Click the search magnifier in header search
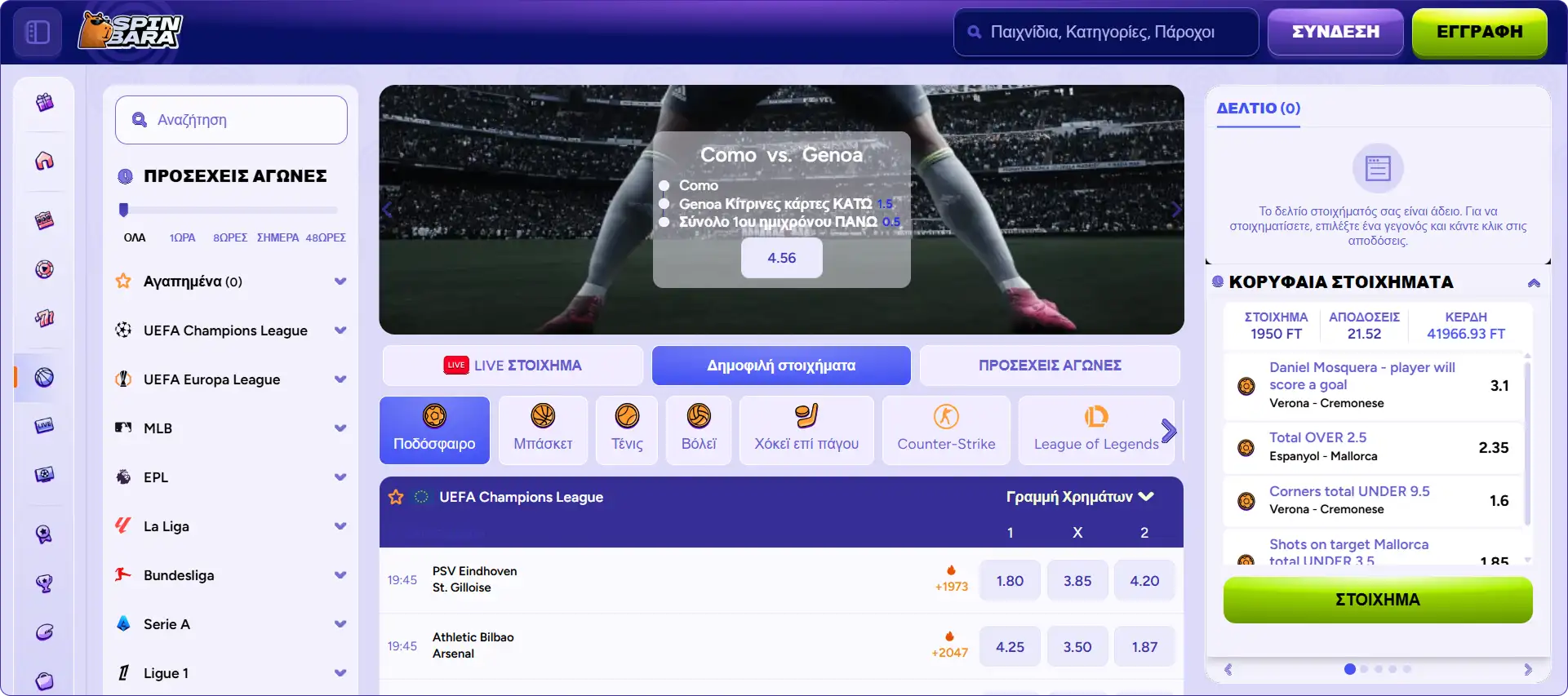The height and width of the screenshot is (696, 1568). (x=974, y=33)
